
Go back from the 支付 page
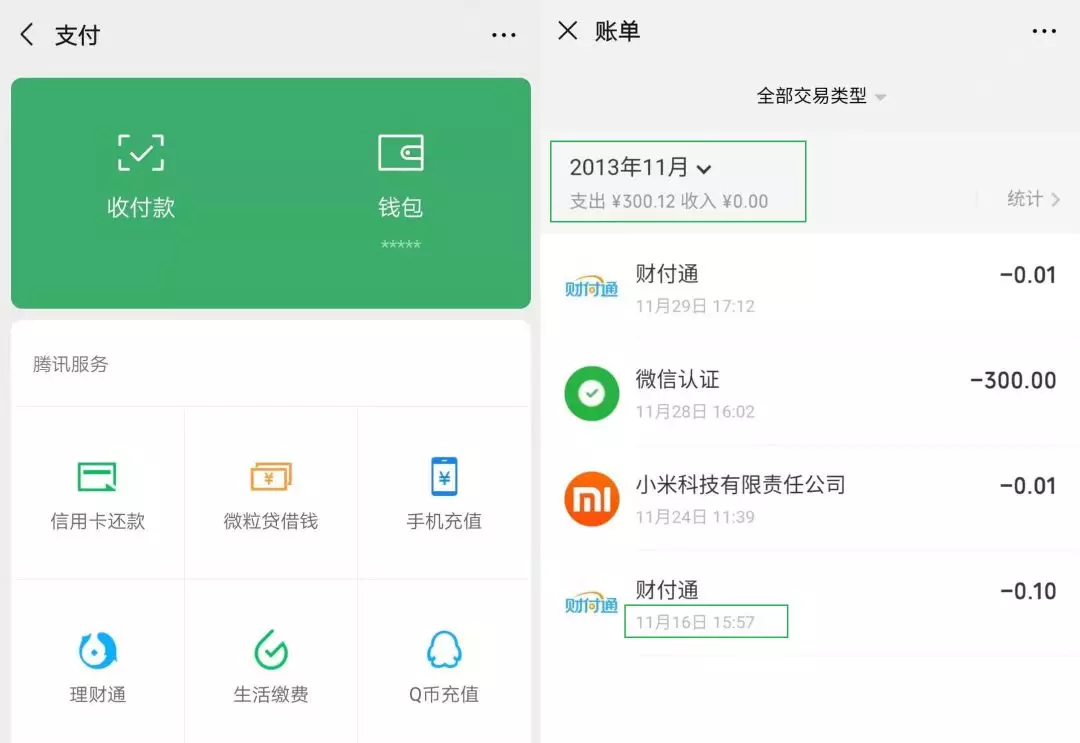(28, 35)
